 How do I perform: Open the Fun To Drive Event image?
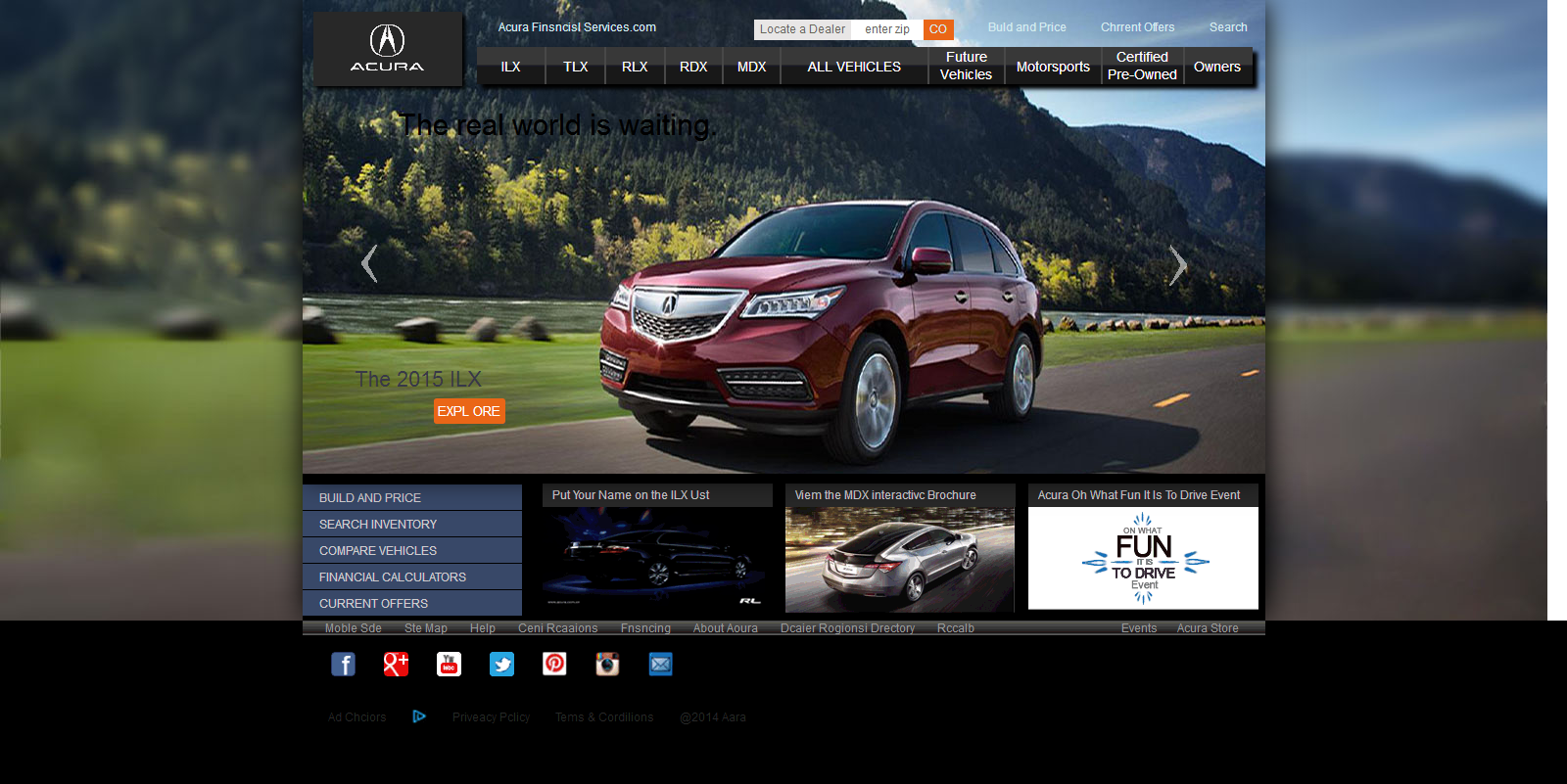pyautogui.click(x=1143, y=558)
